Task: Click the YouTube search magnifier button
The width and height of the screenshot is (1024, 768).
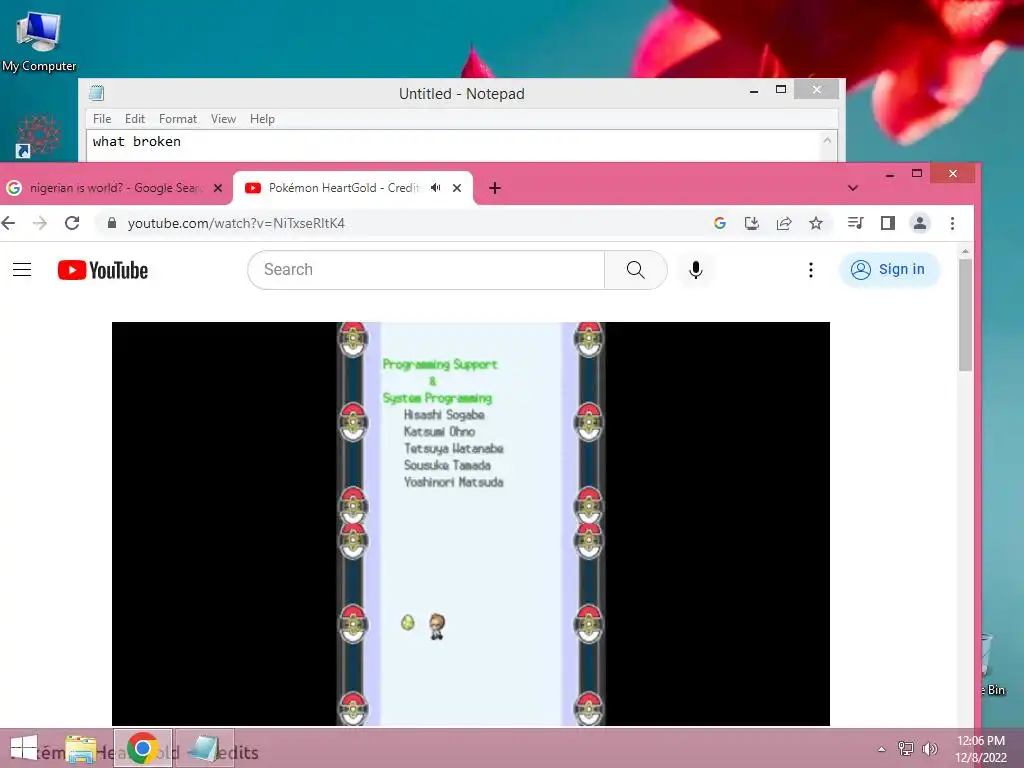Action: (635, 270)
